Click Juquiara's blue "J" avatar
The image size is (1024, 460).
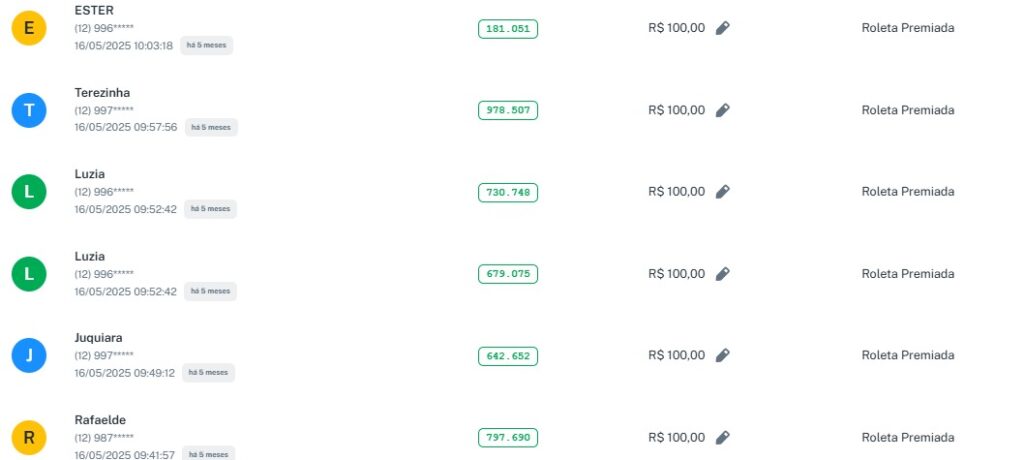29,355
